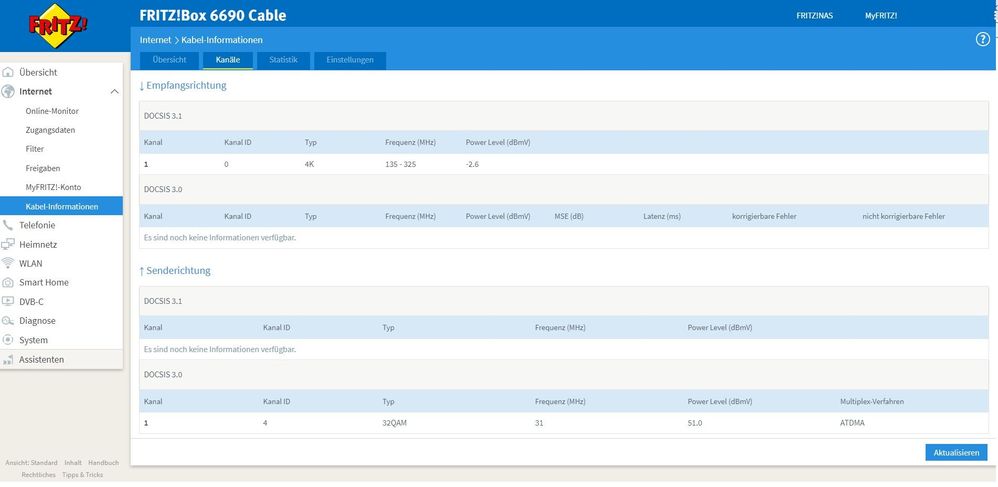Select Kabel-Informationen in sidebar
The image size is (998, 487).
(x=62, y=206)
